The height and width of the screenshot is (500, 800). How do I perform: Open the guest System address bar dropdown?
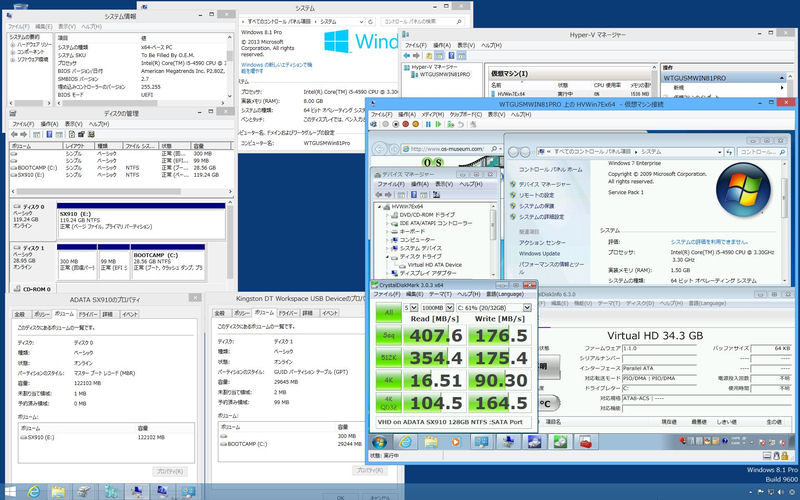pyautogui.click(x=719, y=152)
